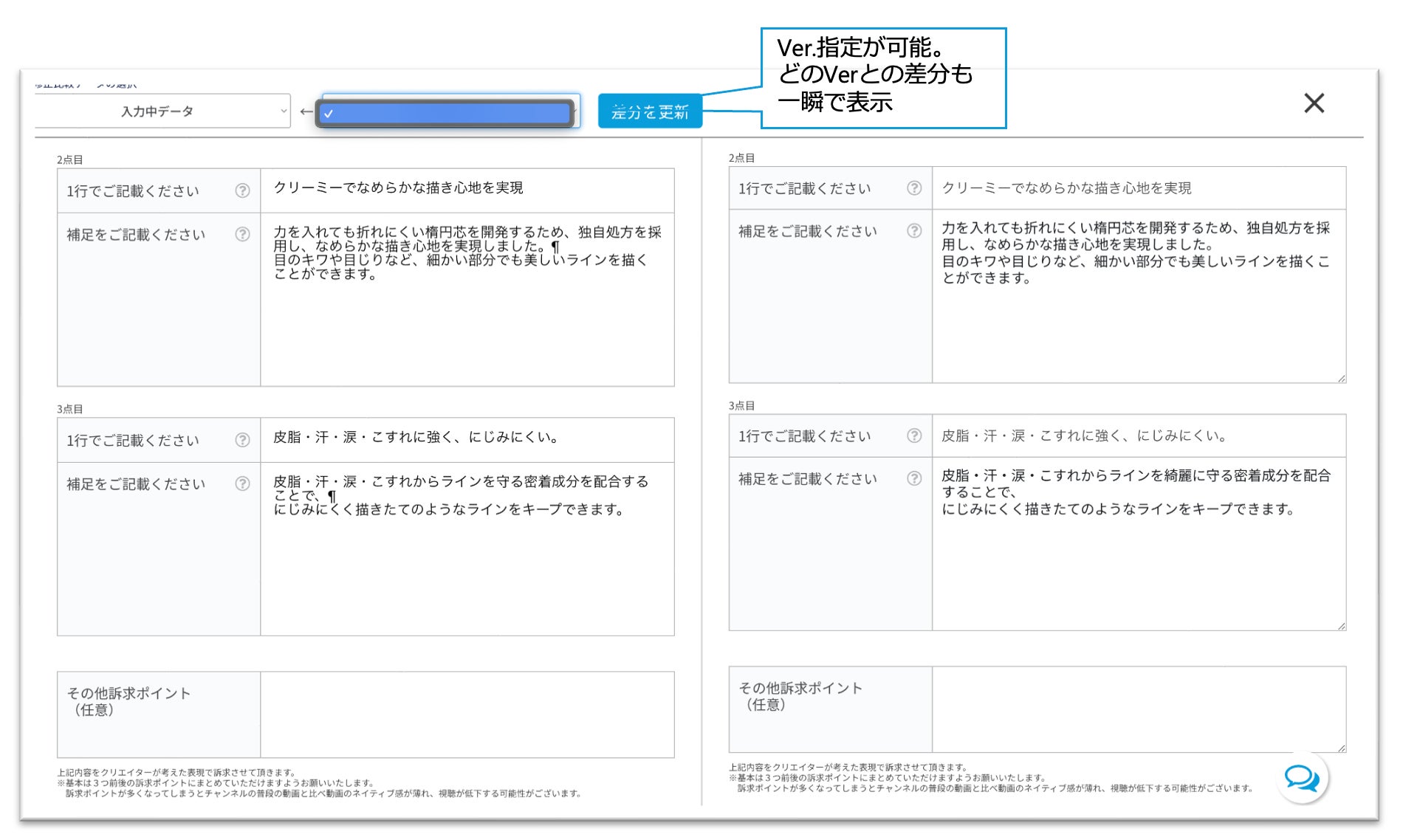This screenshot has width=1403, height=840.
Task: Click right pane 2点目 label 補足をご記載ください
Action: 808,232
